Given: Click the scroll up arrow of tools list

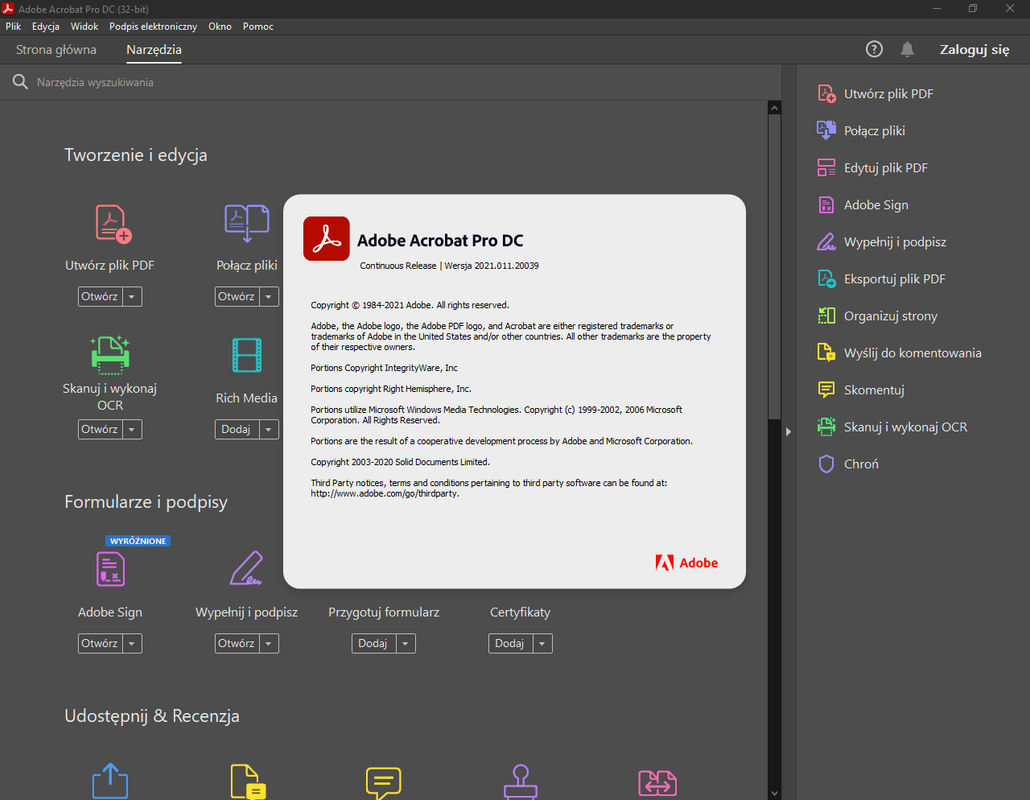Looking at the screenshot, I should [x=774, y=108].
